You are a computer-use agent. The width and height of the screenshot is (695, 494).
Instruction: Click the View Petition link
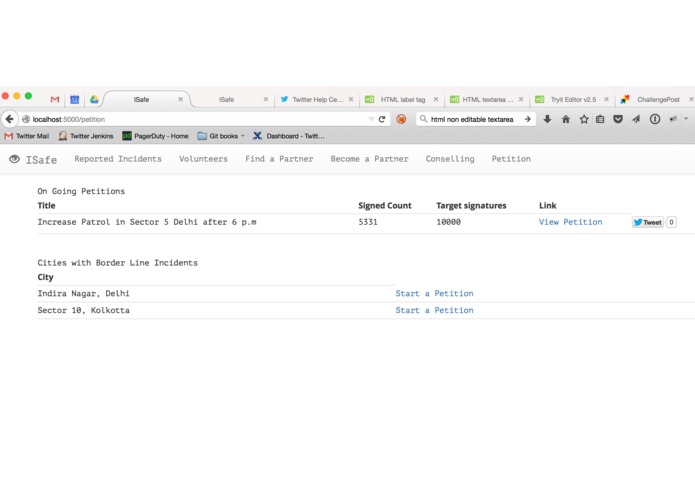(x=570, y=222)
